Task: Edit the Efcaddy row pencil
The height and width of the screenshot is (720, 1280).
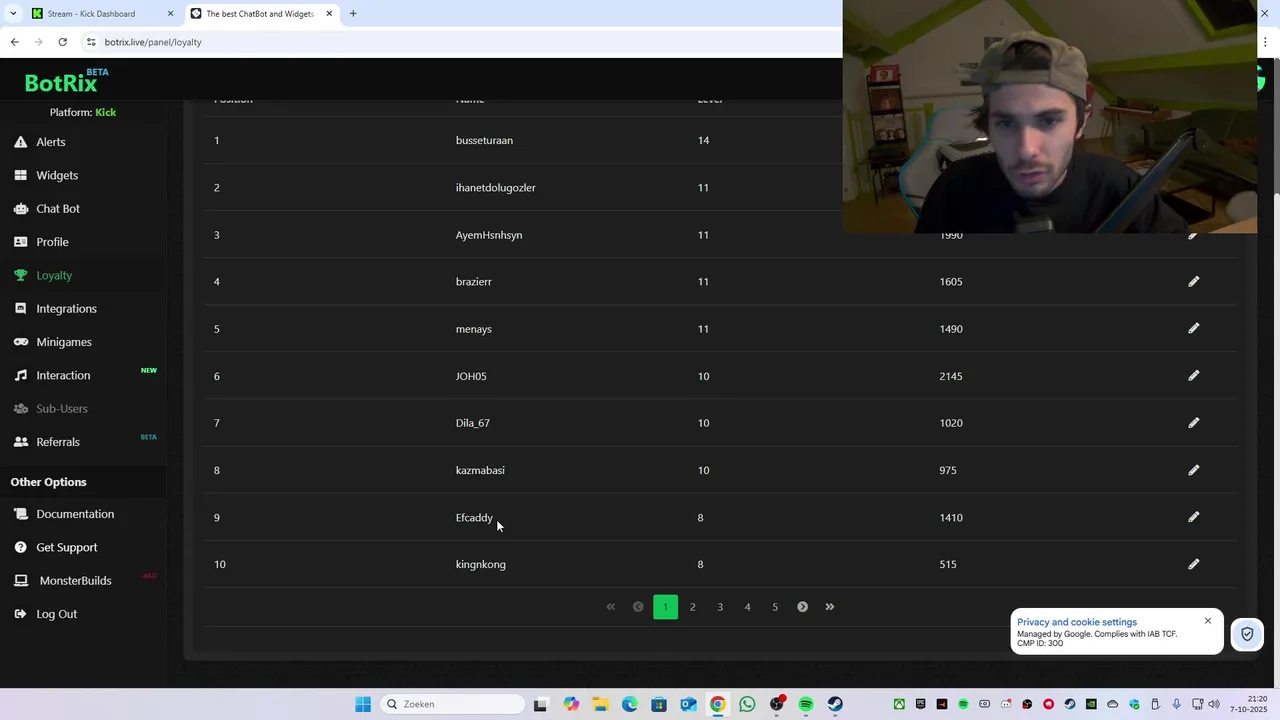Action: tap(1193, 517)
